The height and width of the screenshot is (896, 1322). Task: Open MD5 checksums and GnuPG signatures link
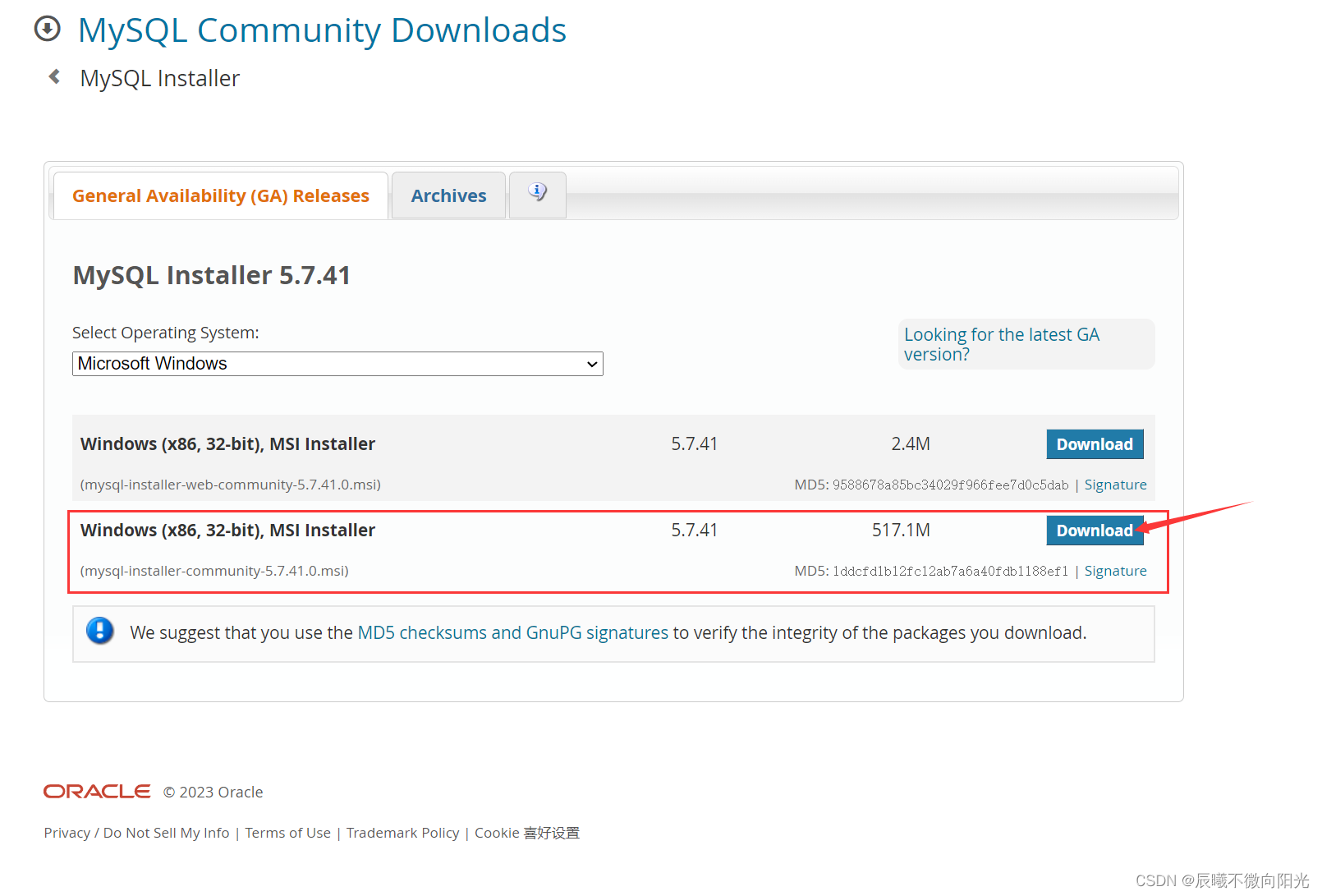[x=513, y=632]
